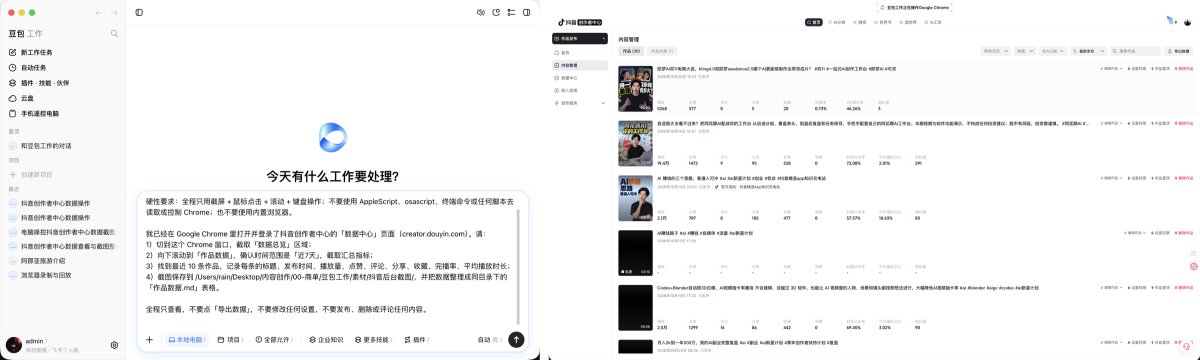Open the 发布日期 filter dropdown

coord(1053,50)
